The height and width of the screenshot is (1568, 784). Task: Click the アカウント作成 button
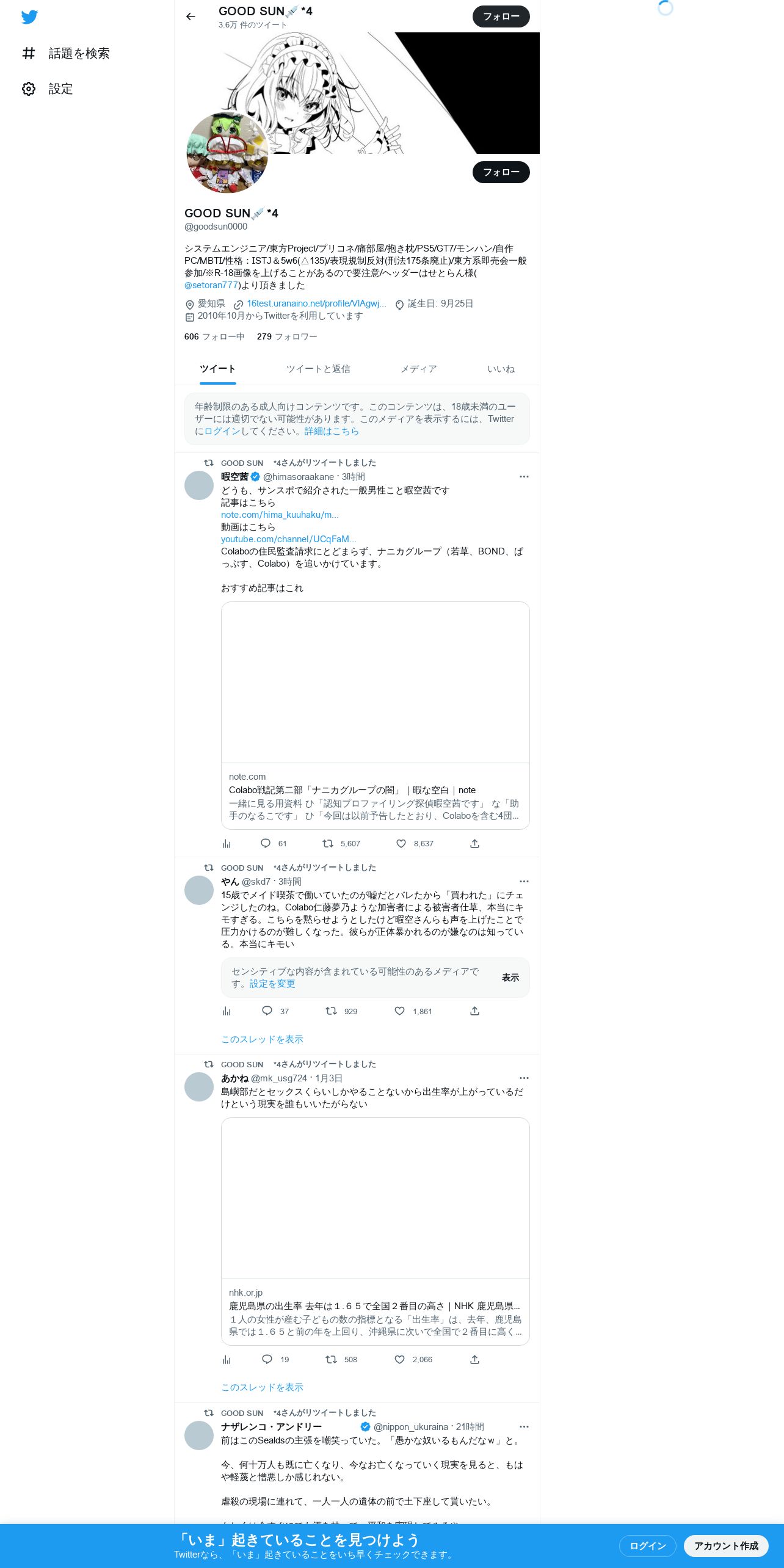point(726,1545)
